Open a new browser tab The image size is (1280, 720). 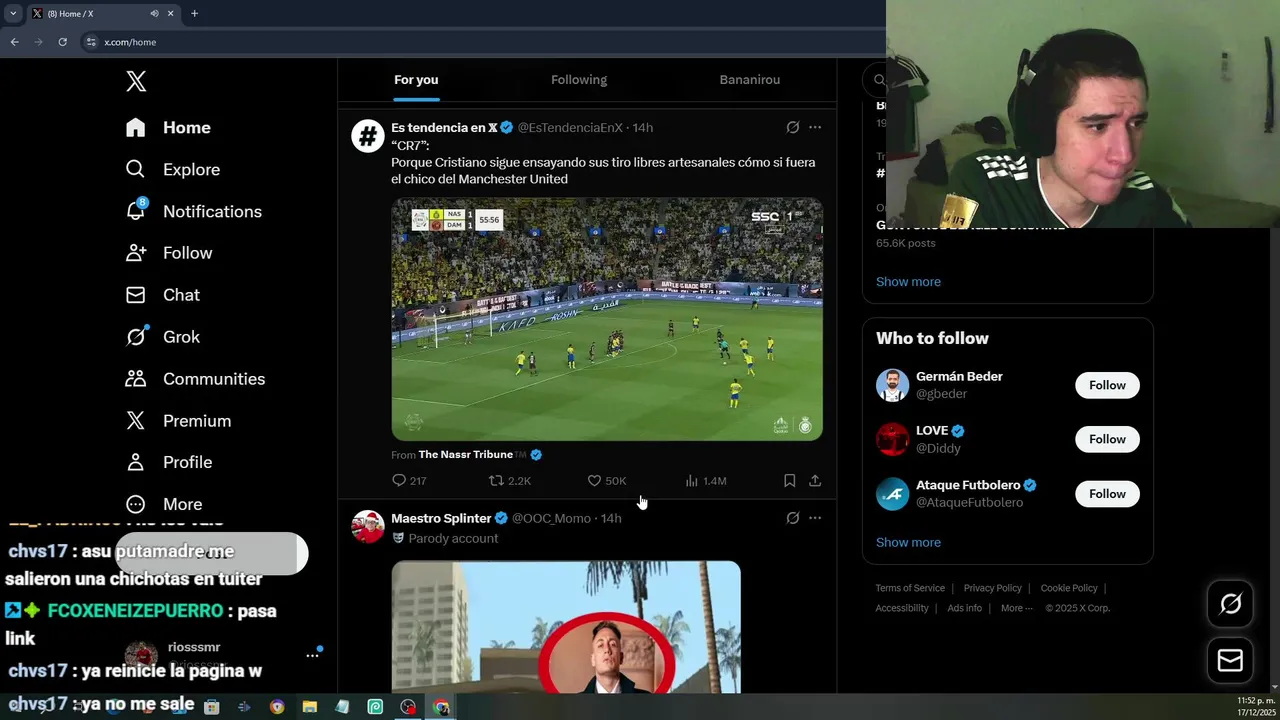click(x=194, y=14)
